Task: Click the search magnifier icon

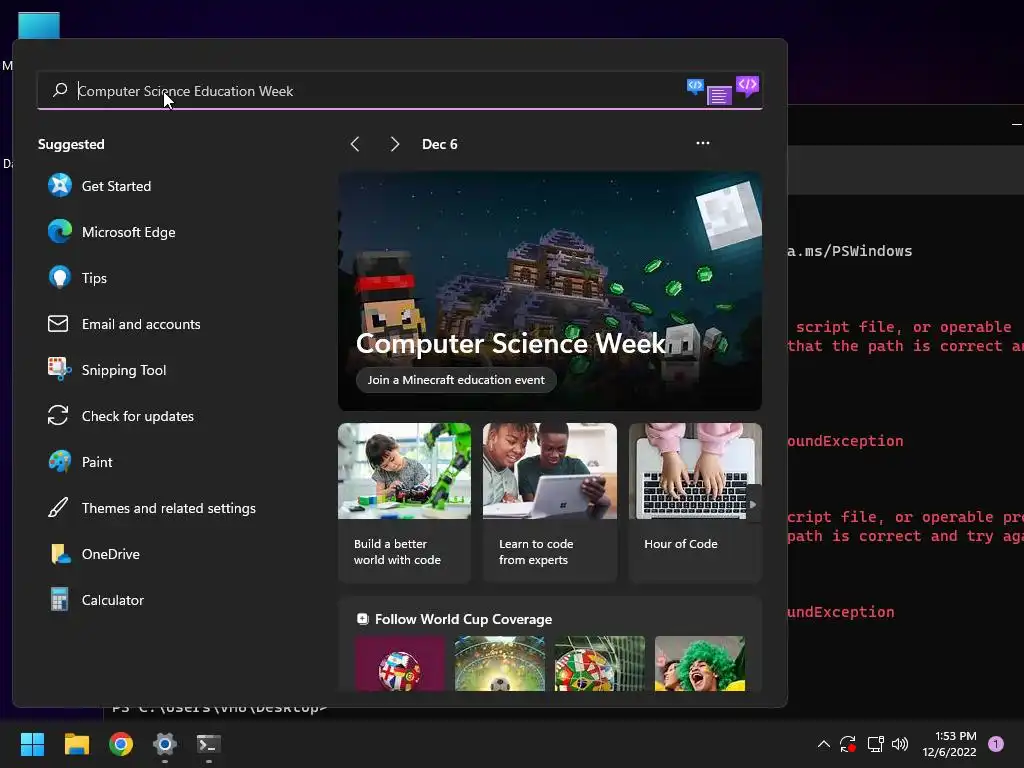Action: click(60, 90)
